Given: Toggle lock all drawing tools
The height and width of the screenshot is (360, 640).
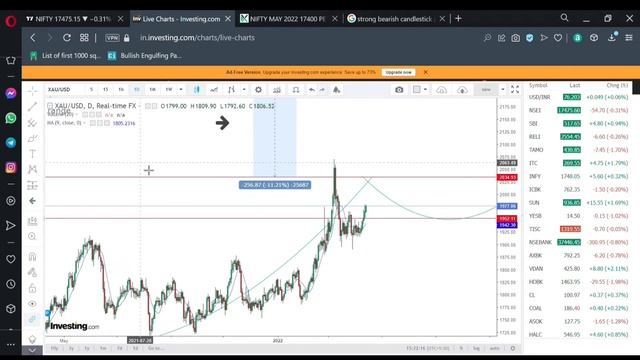Looking at the screenshot, I should coord(32,288).
